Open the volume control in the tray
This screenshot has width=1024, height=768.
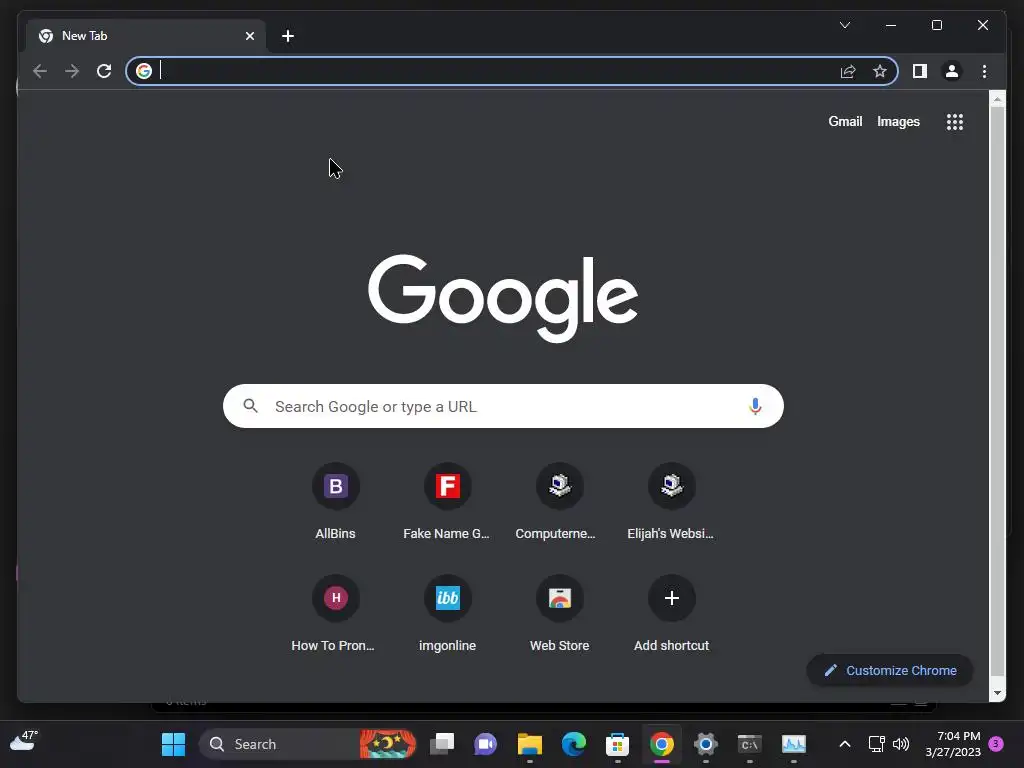click(901, 744)
